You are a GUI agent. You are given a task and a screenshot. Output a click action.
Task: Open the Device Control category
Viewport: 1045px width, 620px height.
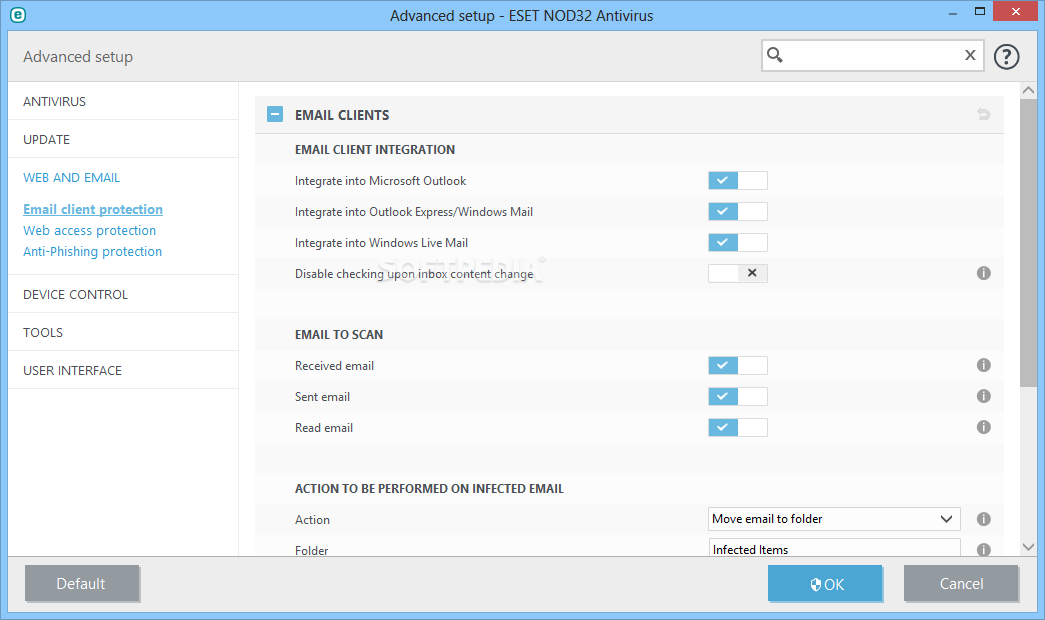pyautogui.click(x=123, y=294)
